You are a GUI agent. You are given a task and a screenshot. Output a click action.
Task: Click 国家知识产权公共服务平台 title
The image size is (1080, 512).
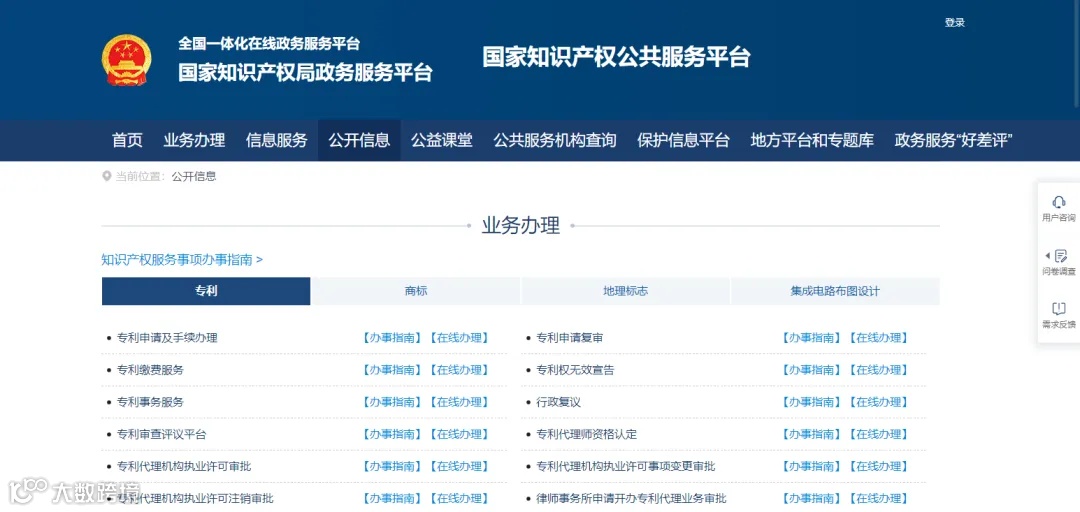(616, 57)
